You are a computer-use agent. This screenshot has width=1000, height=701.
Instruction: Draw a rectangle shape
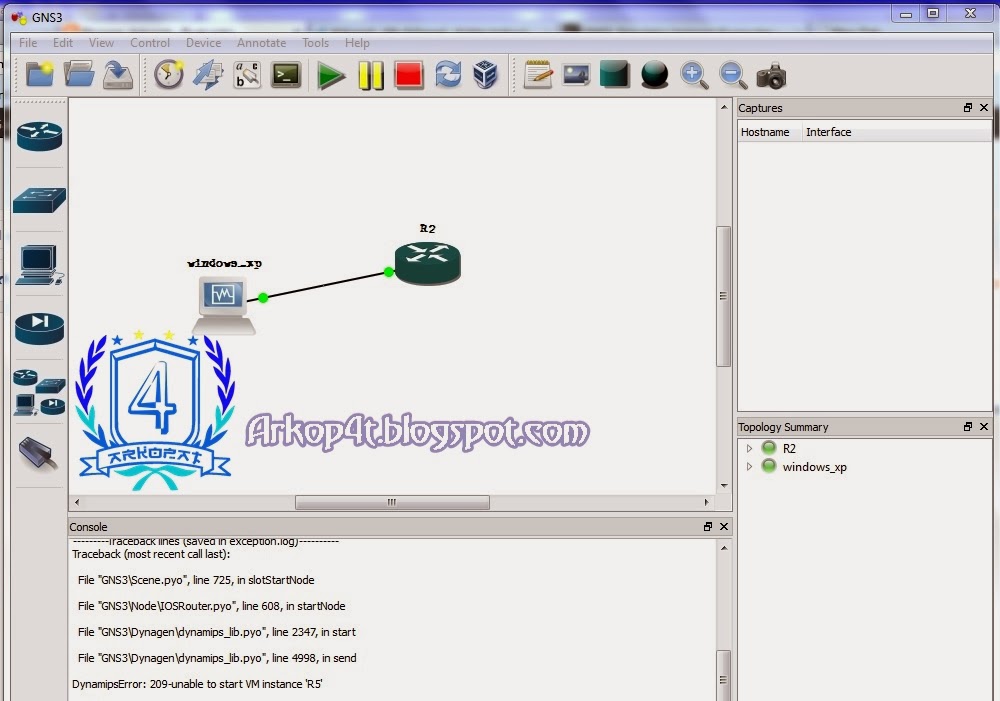(615, 74)
